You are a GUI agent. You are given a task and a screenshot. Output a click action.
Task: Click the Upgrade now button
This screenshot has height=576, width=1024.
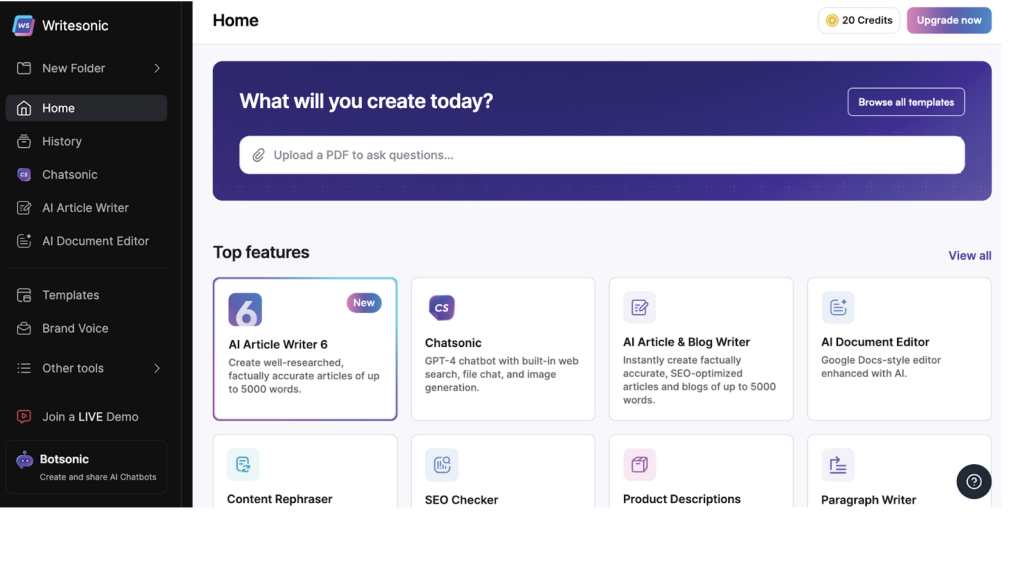(948, 20)
